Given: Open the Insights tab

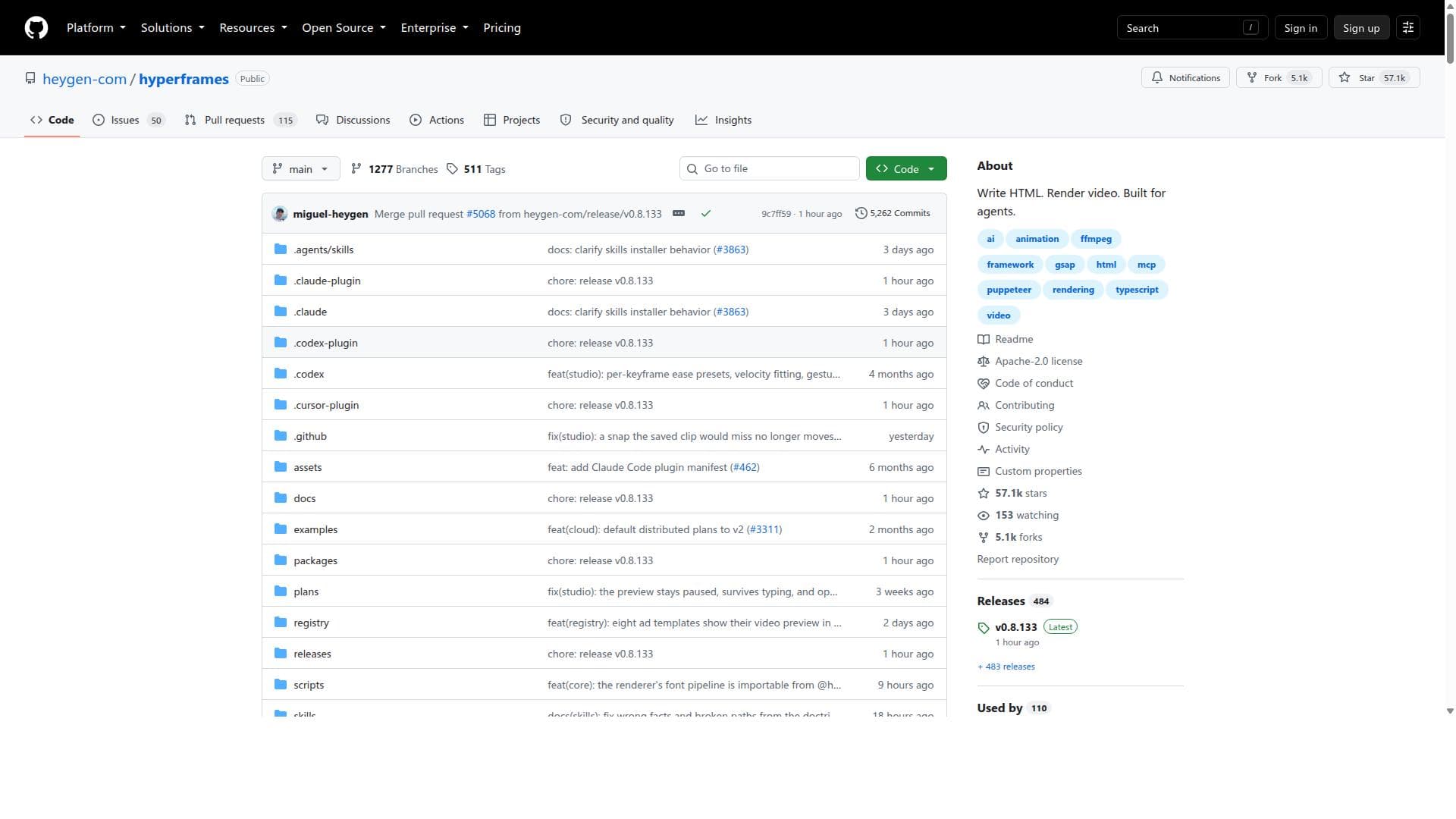Looking at the screenshot, I should (723, 120).
